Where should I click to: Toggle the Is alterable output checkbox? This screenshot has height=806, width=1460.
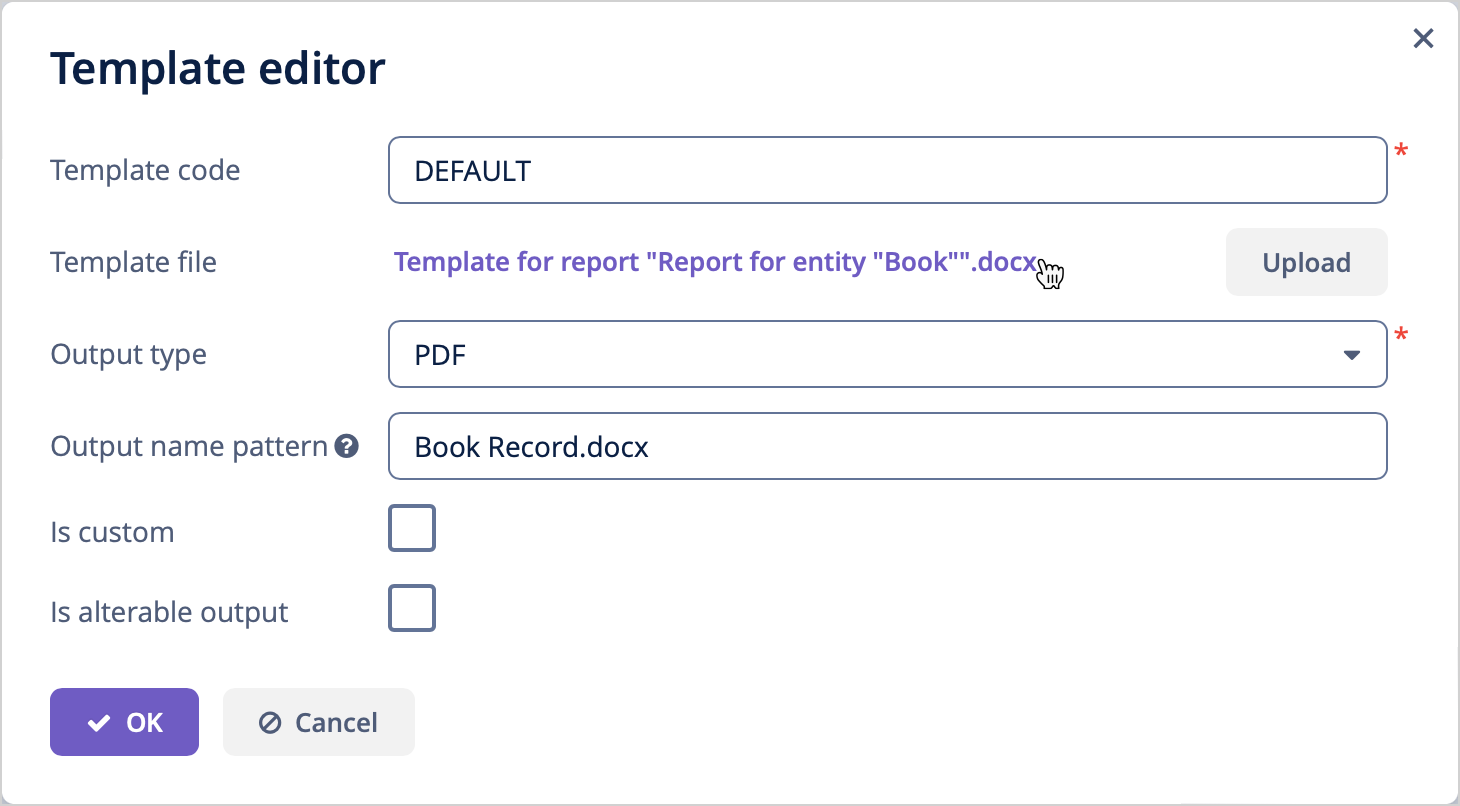[x=412, y=609]
